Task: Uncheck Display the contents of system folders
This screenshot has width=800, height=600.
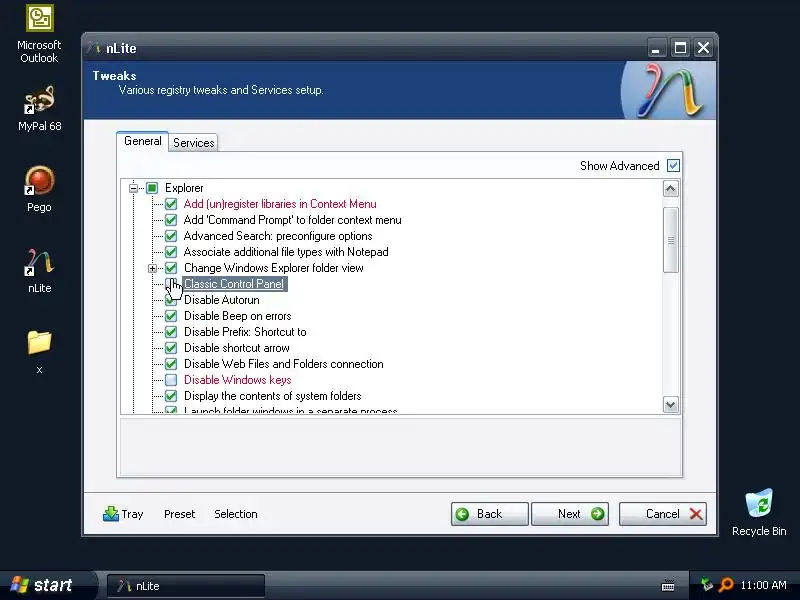Action: (171, 396)
